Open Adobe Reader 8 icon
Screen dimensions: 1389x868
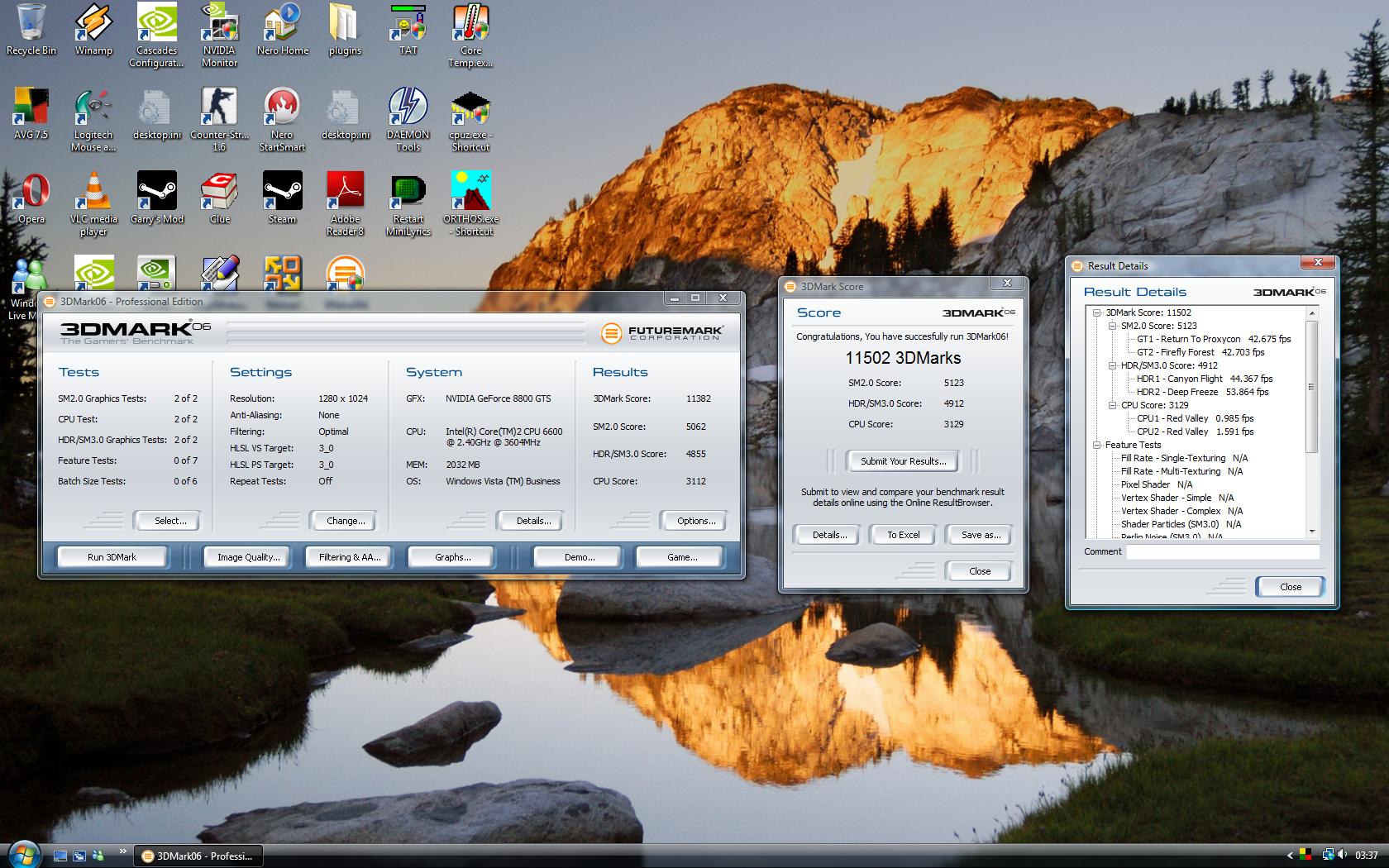coord(345,203)
